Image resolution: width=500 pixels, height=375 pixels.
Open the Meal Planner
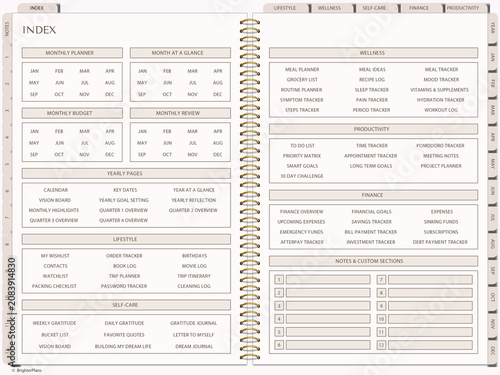[302, 70]
